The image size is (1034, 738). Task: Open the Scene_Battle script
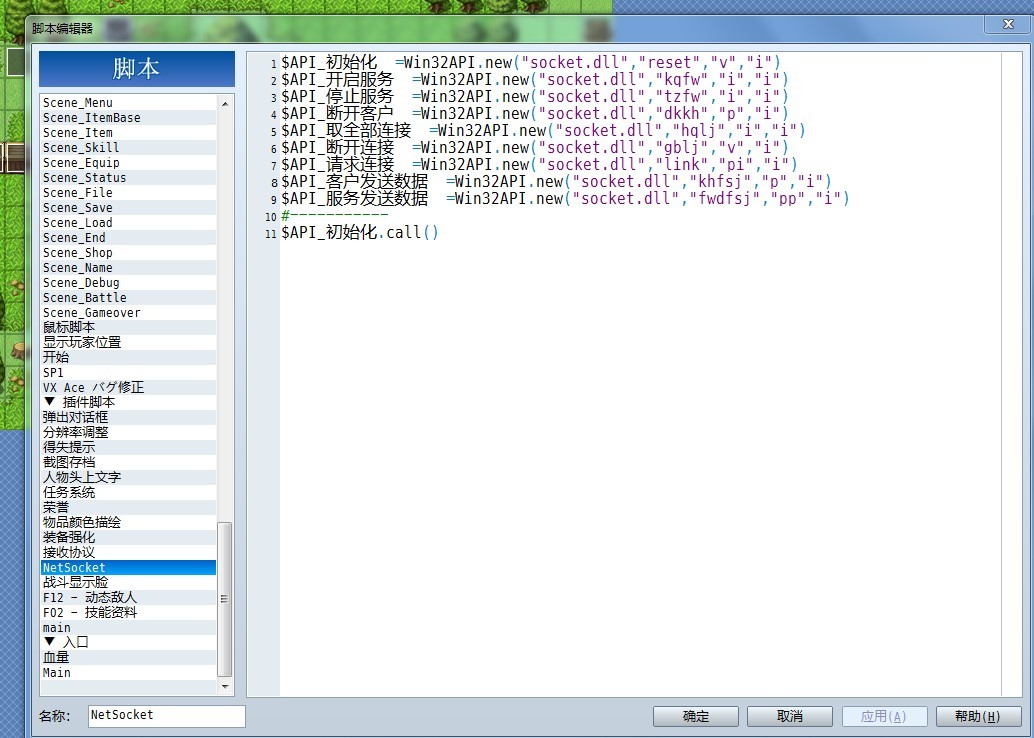[x=129, y=298]
